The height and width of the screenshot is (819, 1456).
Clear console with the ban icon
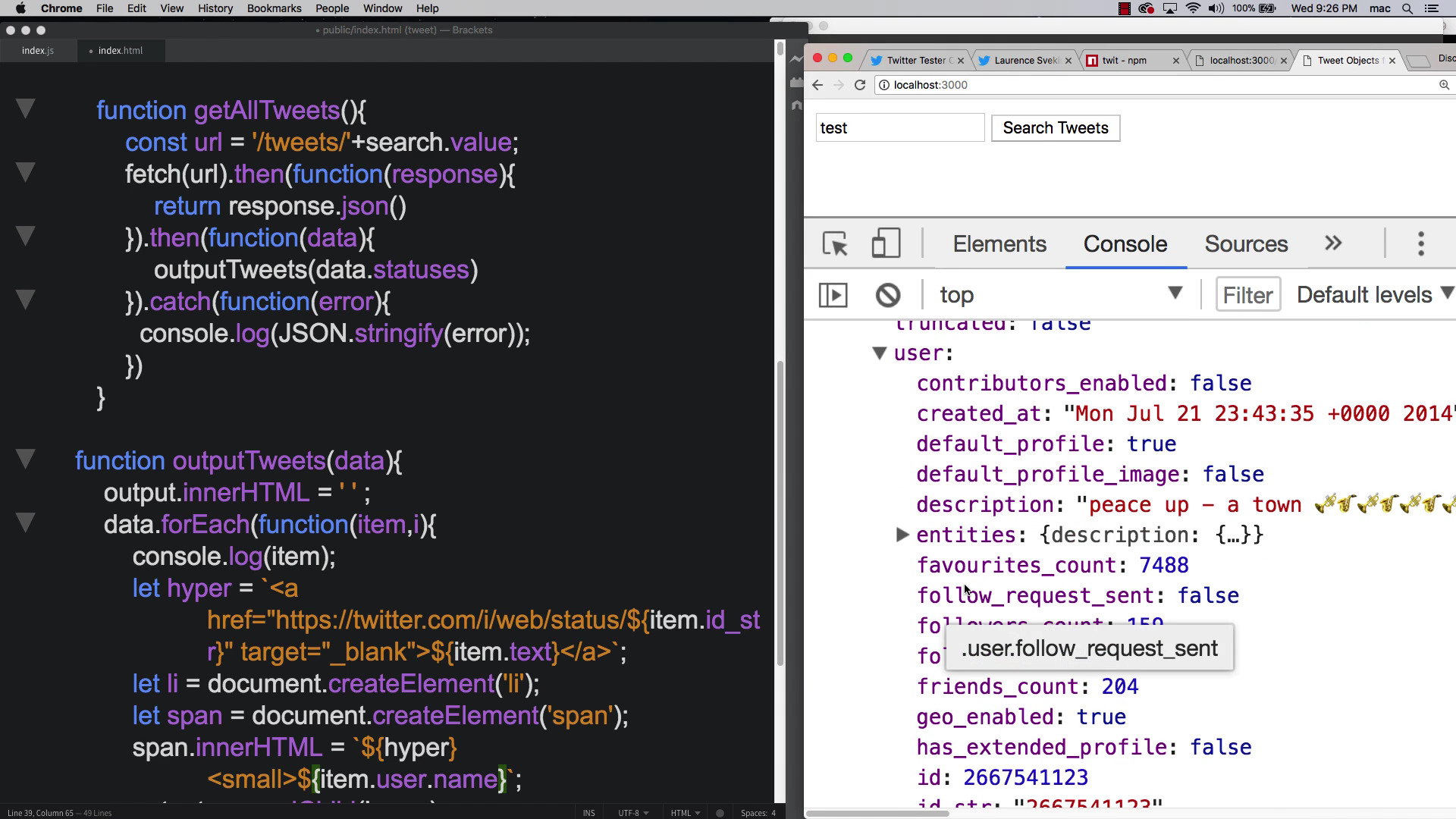click(888, 295)
